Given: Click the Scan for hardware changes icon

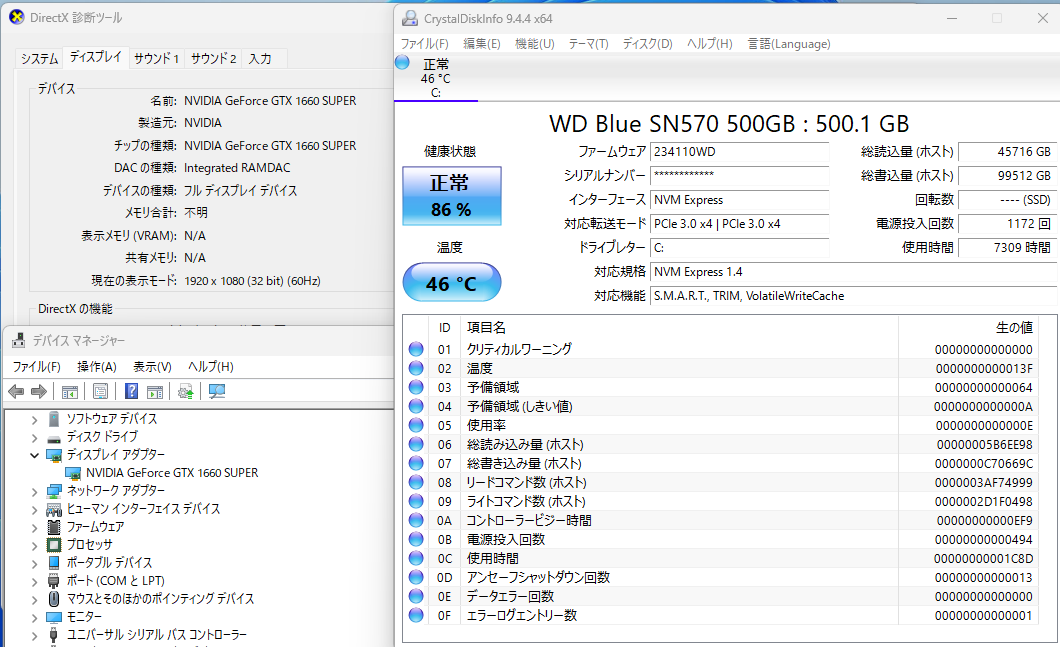Looking at the screenshot, I should [217, 391].
